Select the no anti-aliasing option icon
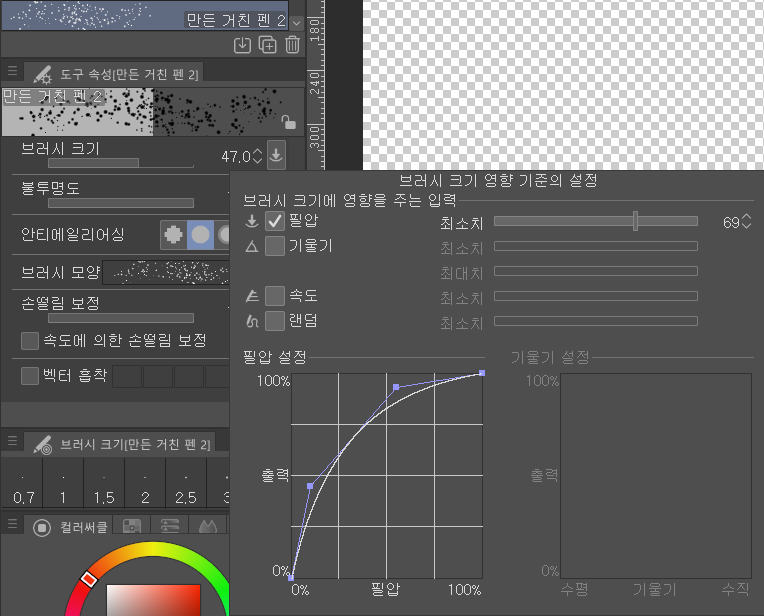This screenshot has height=616, width=764. tap(173, 234)
